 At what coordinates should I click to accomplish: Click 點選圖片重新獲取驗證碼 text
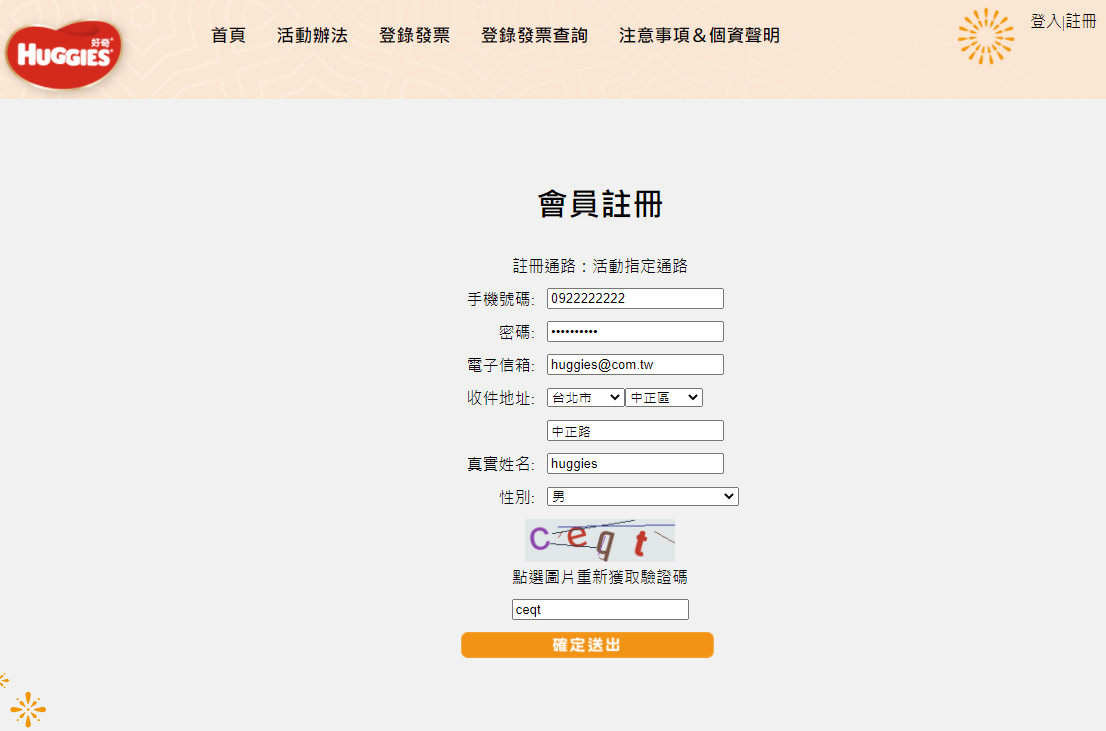click(x=600, y=577)
